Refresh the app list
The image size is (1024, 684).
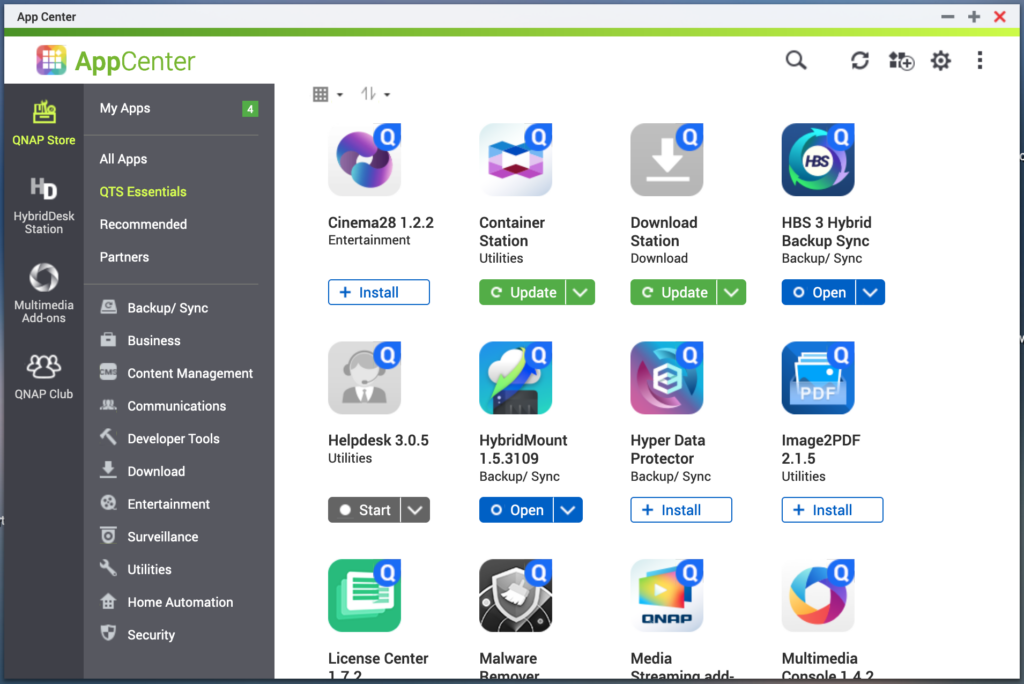point(859,61)
